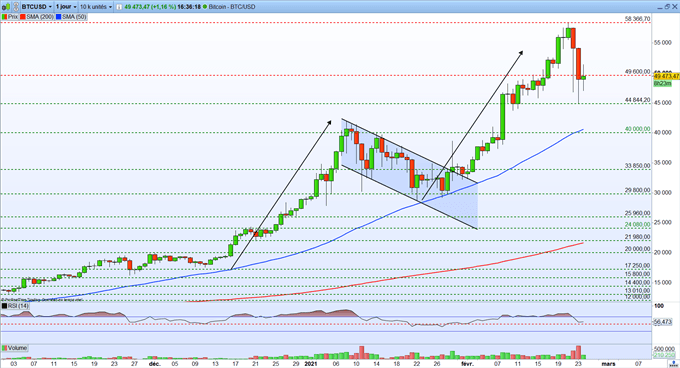
Task: Close the chart window with the X icon
Action: (674, 7)
